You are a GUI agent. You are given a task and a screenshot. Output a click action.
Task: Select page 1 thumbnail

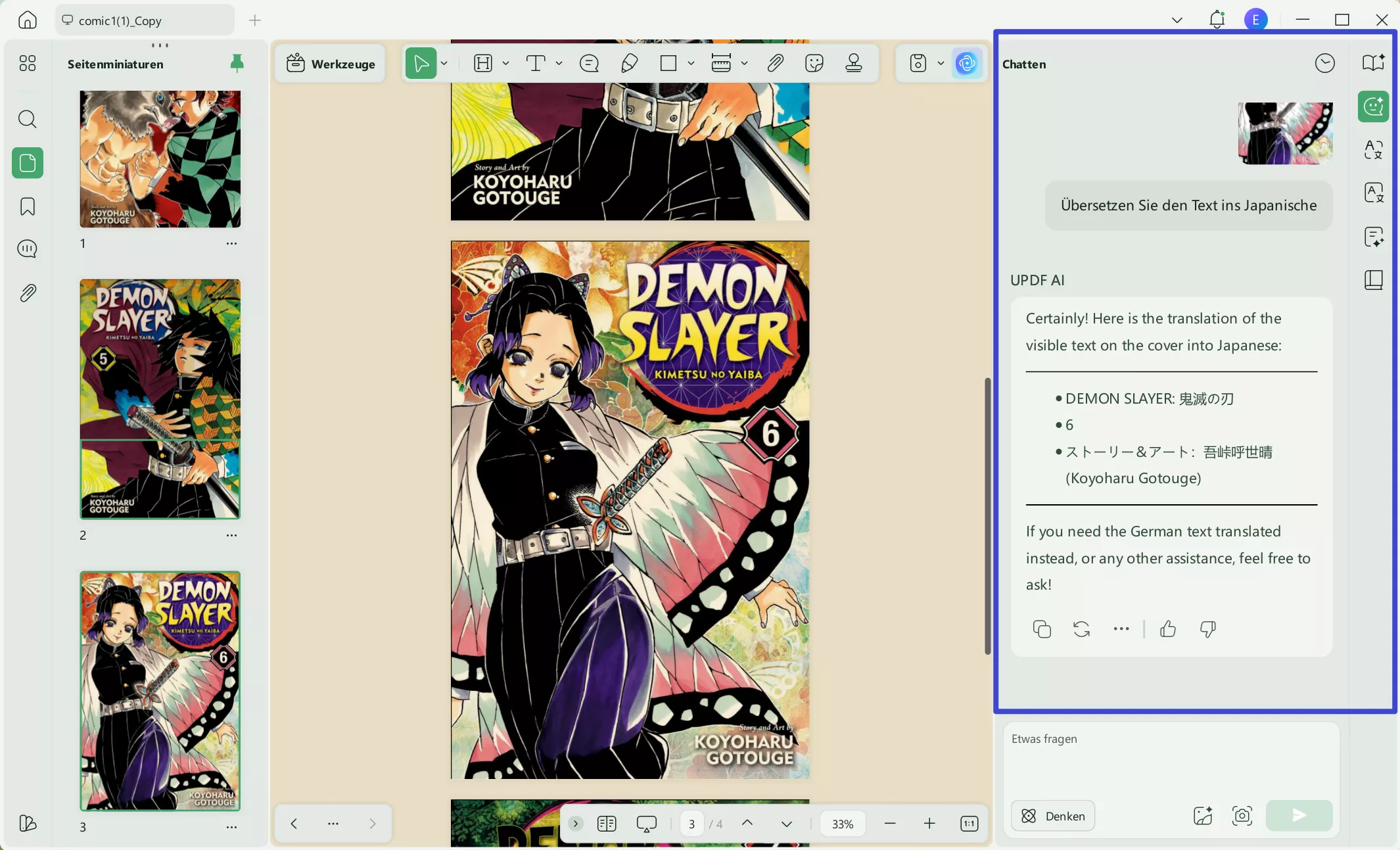[x=160, y=159]
